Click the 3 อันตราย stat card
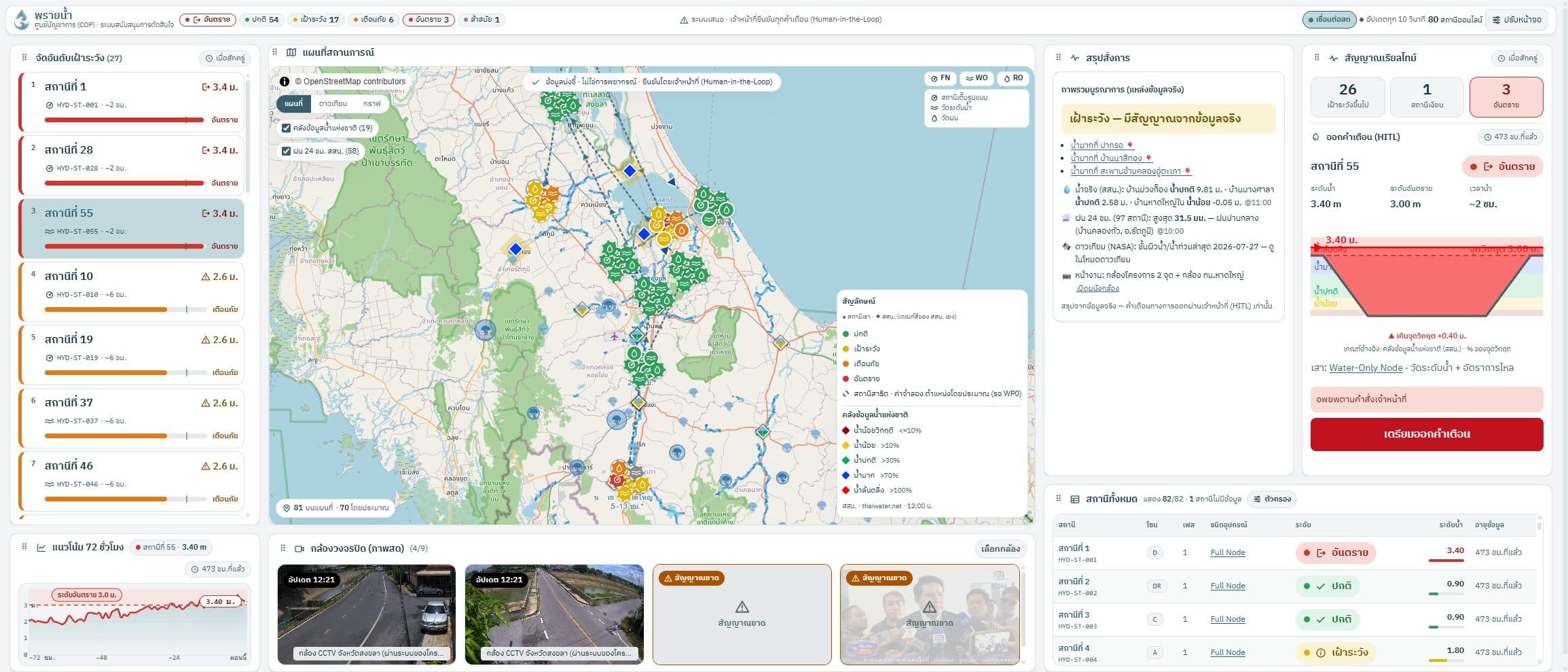Image resolution: width=1568 pixels, height=672 pixels. [x=1506, y=96]
